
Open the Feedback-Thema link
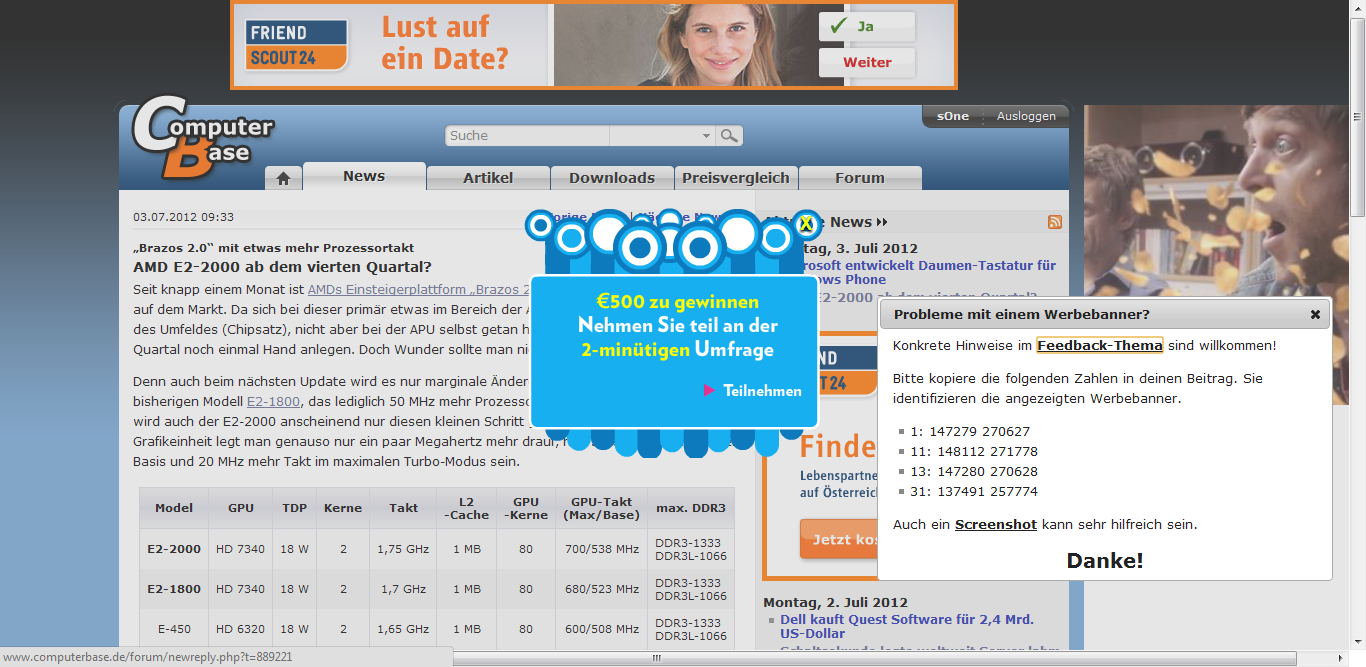[x=1099, y=345]
